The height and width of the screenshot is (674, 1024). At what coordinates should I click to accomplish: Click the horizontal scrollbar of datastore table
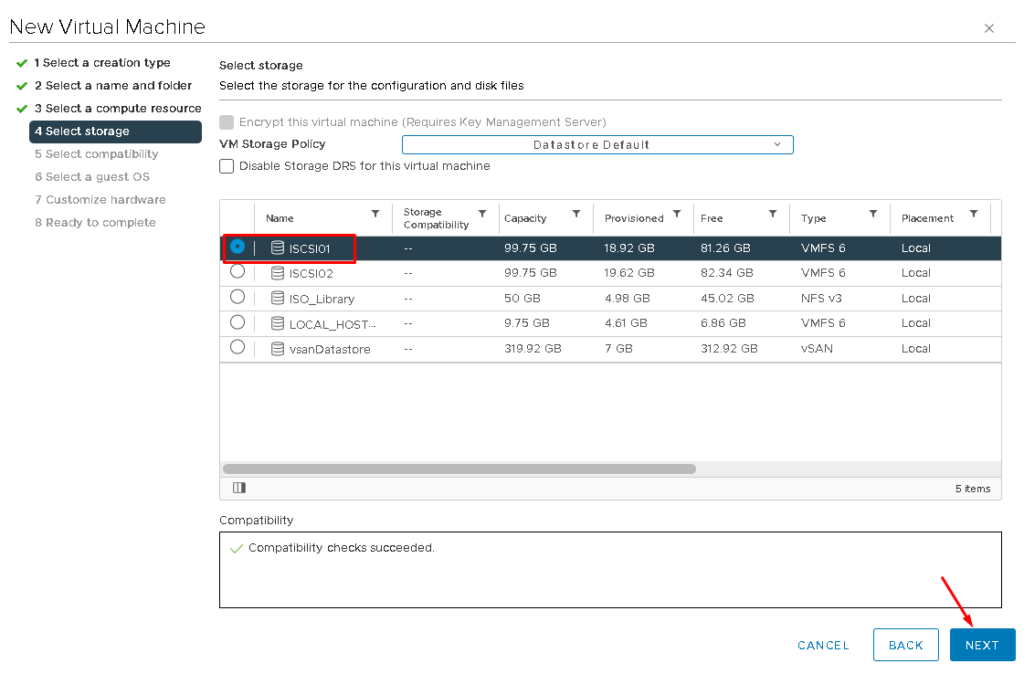pos(459,468)
